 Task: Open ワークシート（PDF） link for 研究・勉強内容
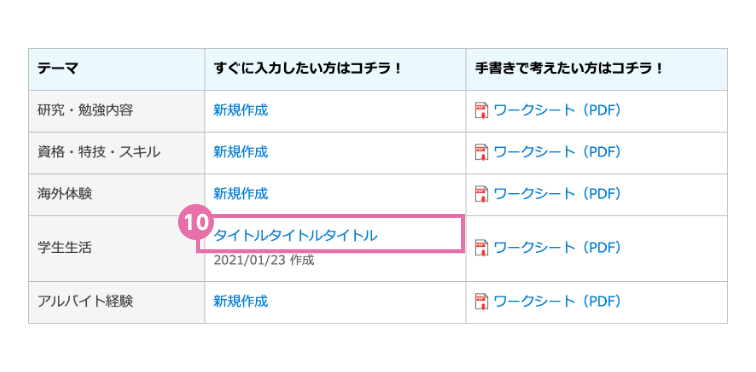557,110
